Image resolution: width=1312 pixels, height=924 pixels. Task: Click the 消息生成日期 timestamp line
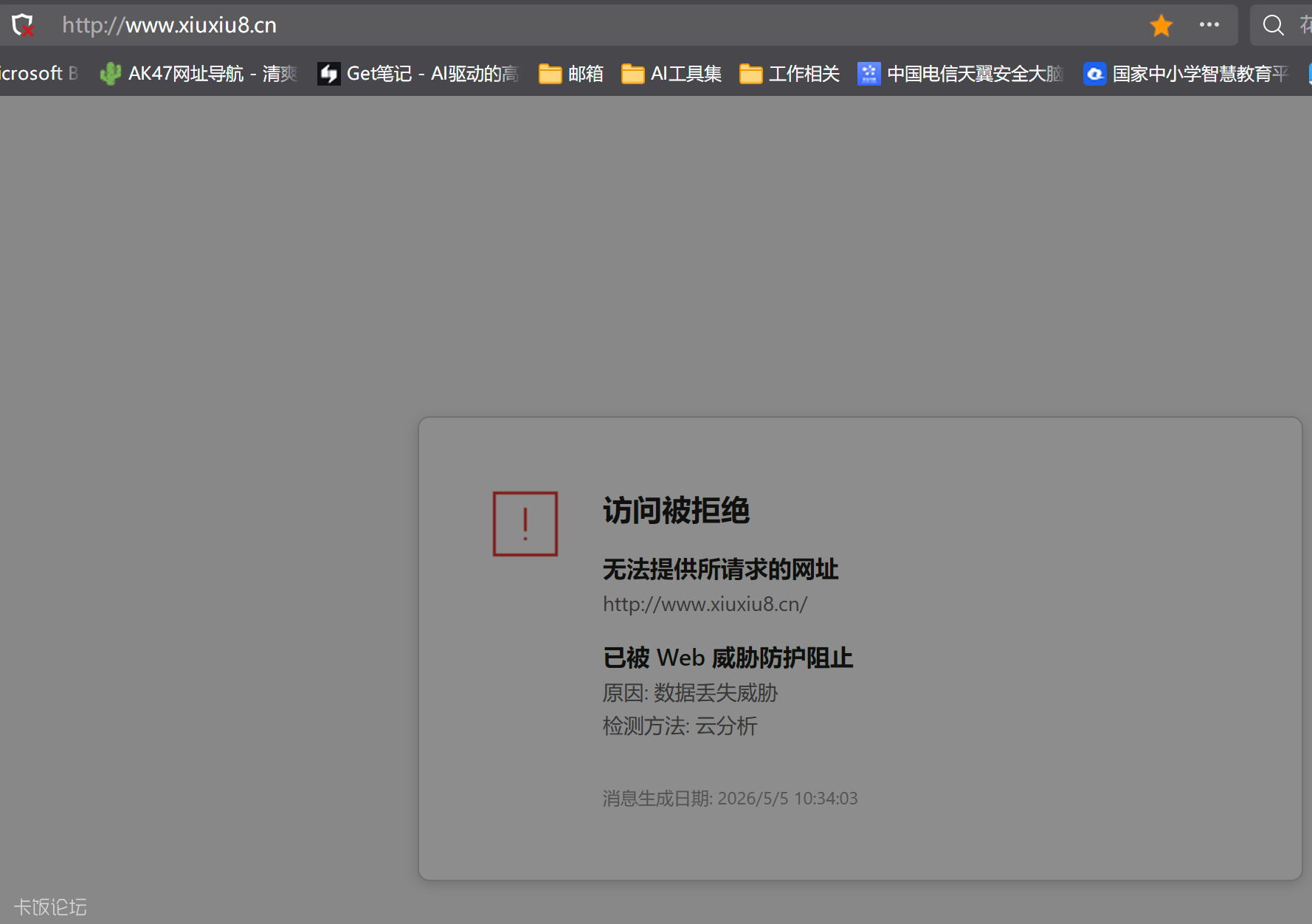click(730, 798)
